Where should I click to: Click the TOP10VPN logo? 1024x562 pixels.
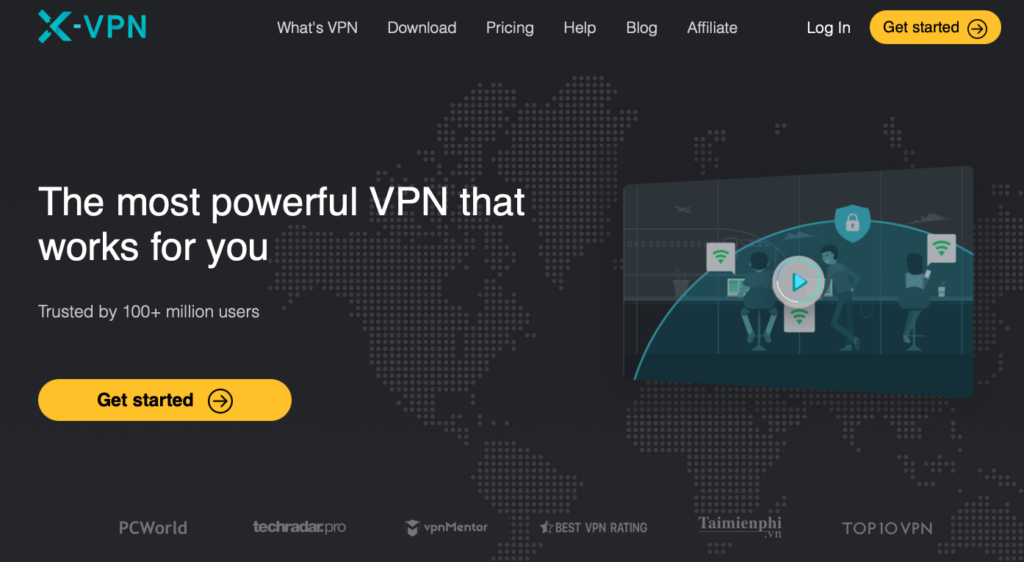tap(887, 528)
